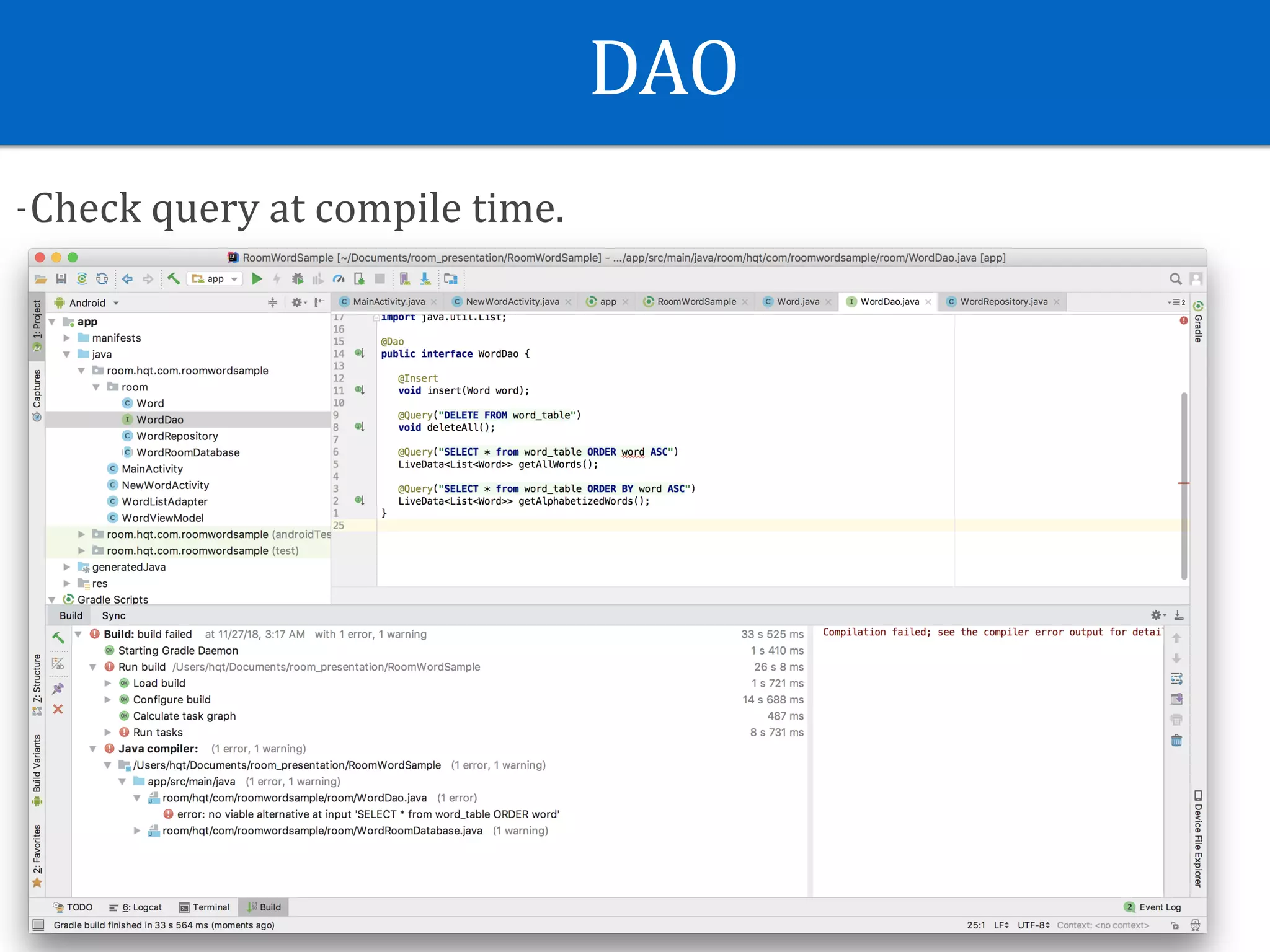The image size is (1270, 952).
Task: Run the app with green play button
Action: pyautogui.click(x=257, y=279)
